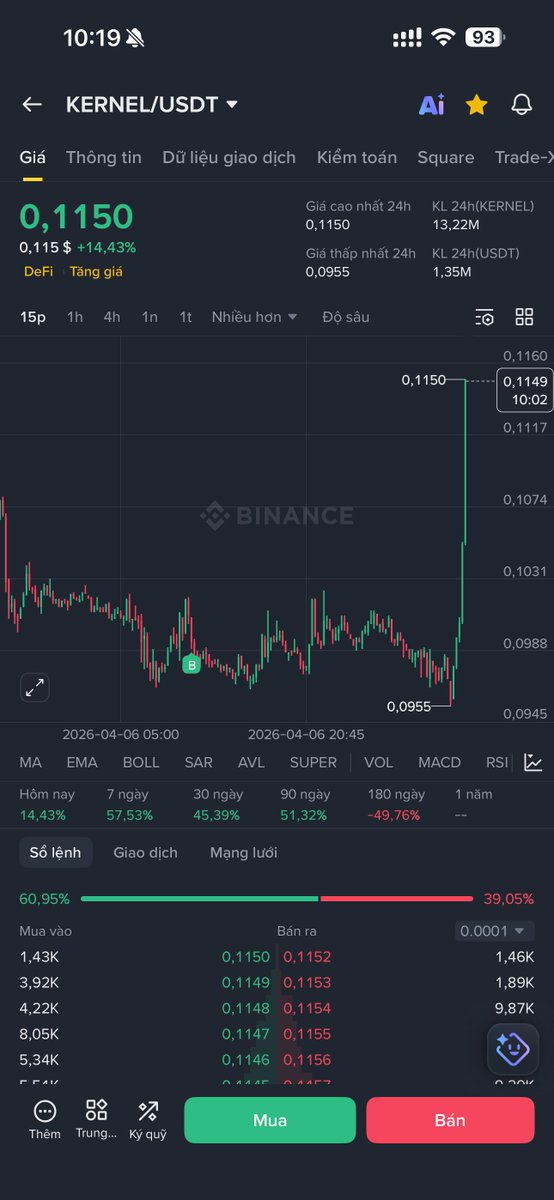Open indicator chart settings icon

533,762
